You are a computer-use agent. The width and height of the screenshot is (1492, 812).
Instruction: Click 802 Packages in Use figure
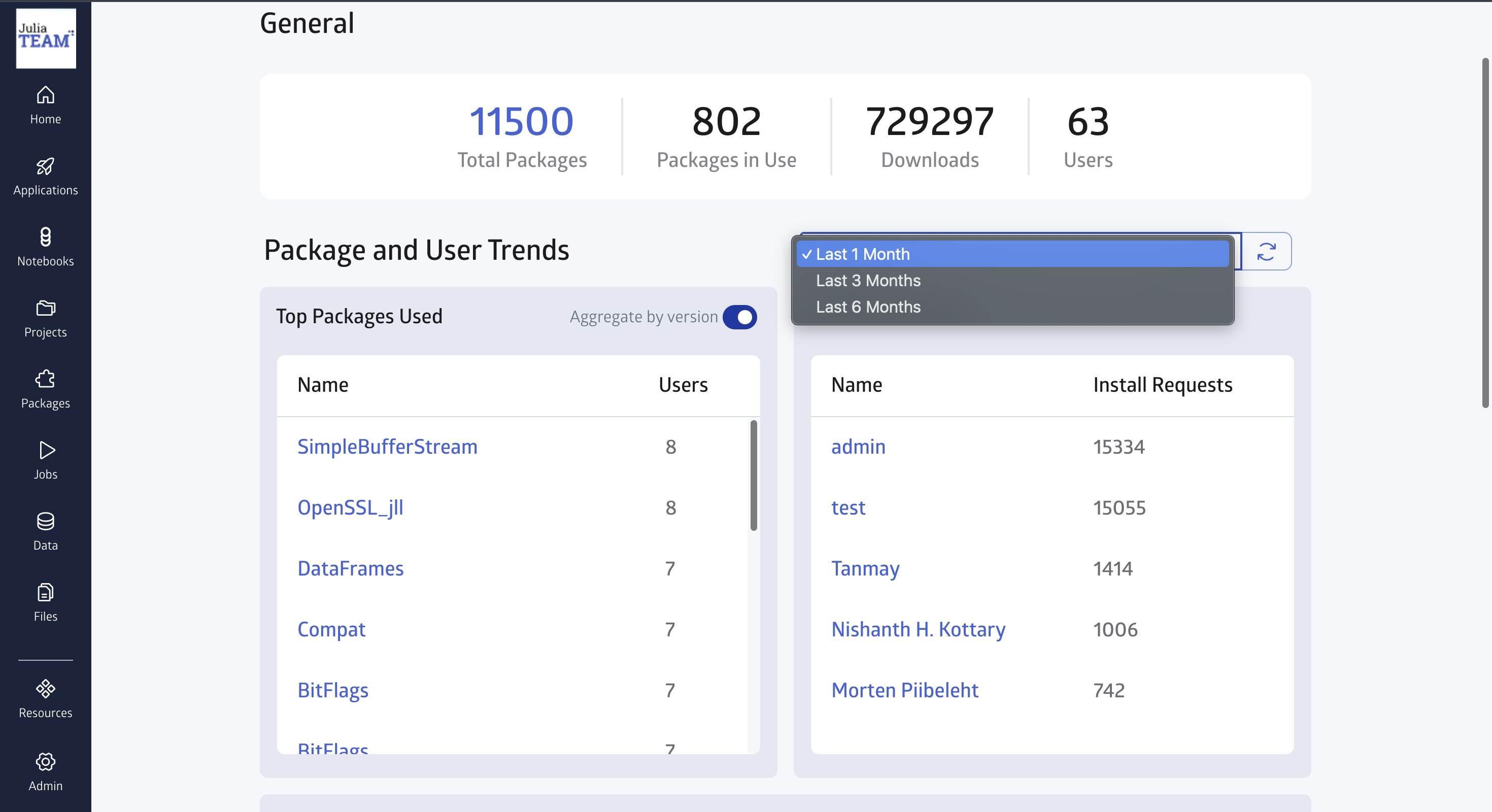[x=726, y=121]
